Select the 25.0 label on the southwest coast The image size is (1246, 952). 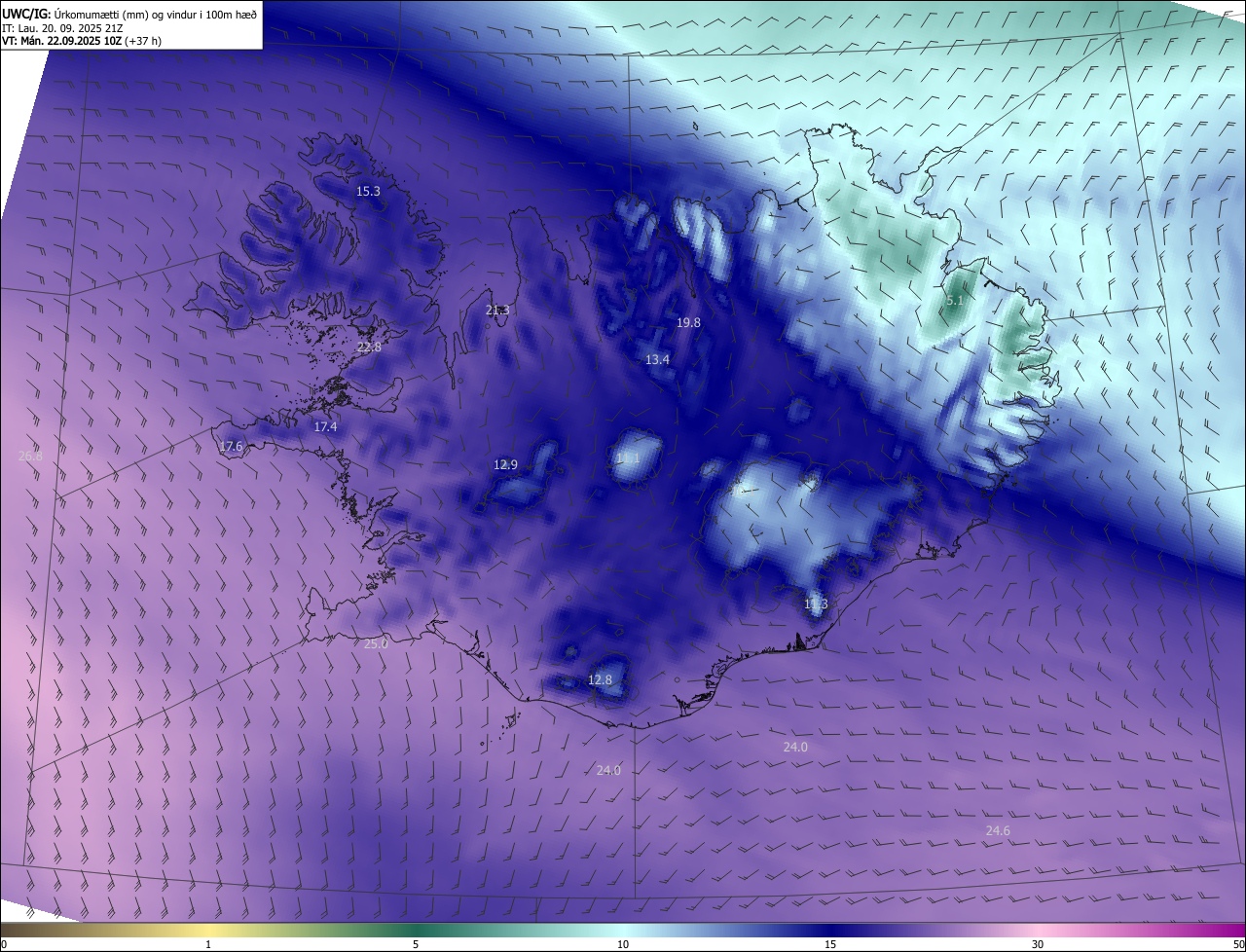point(376,644)
